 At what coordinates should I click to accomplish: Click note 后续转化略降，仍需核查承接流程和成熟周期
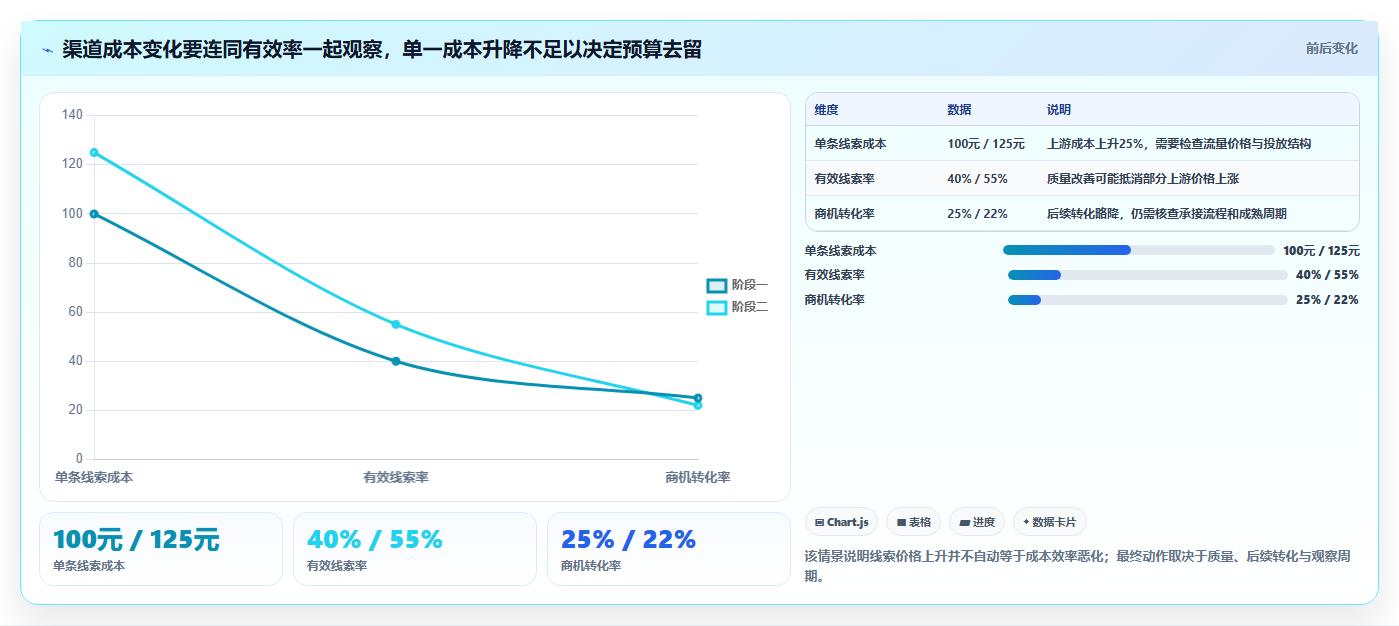click(x=1167, y=214)
